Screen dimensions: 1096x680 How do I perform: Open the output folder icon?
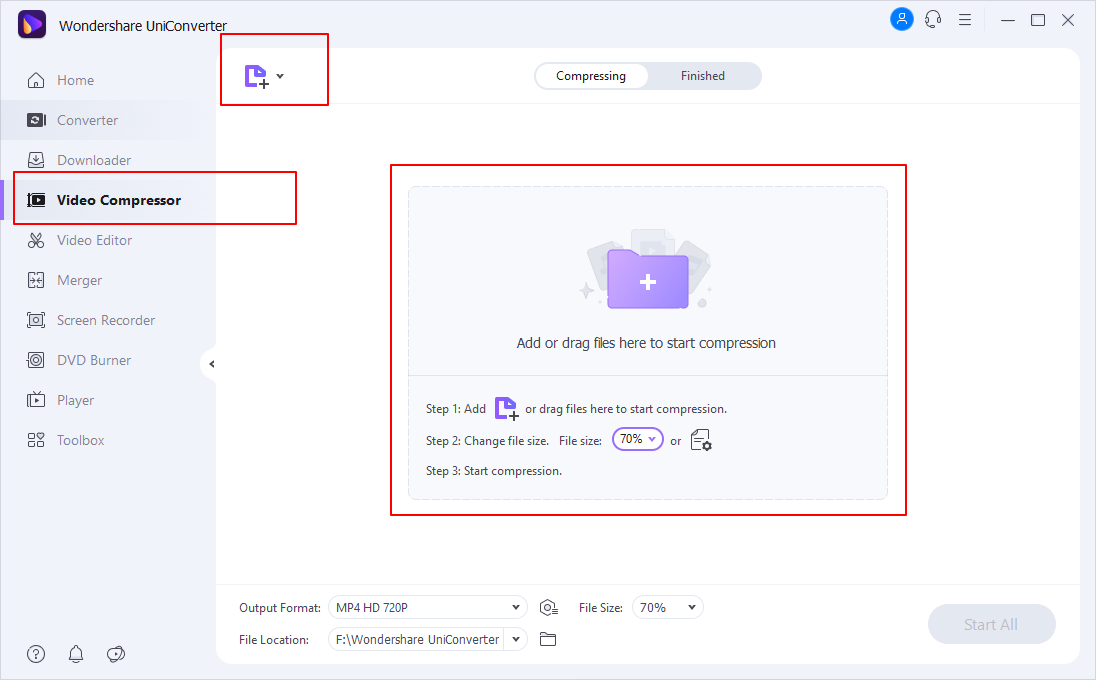(x=548, y=639)
